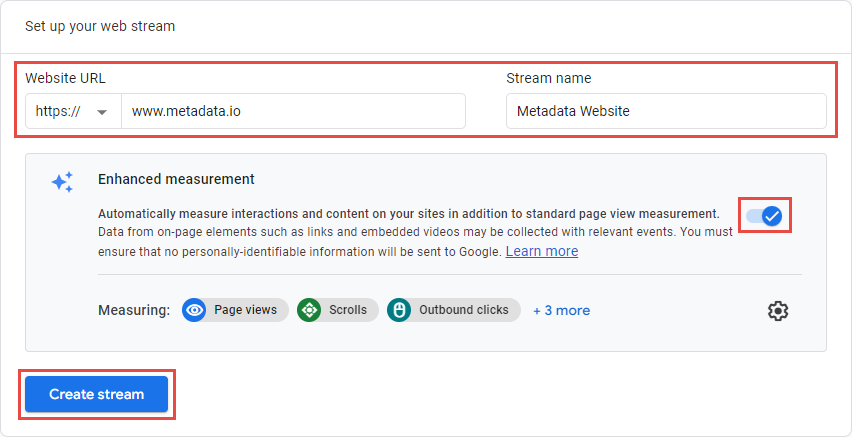The width and height of the screenshot is (852, 437).
Task: Click the Create stream button
Action: [96, 394]
